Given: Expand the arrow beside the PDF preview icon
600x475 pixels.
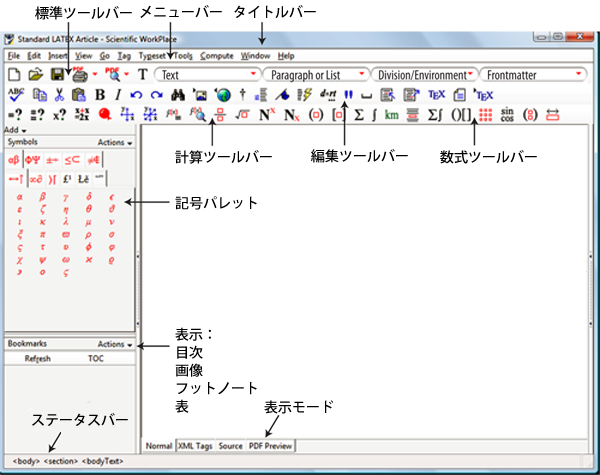Looking at the screenshot, I should pyautogui.click(x=126, y=74).
